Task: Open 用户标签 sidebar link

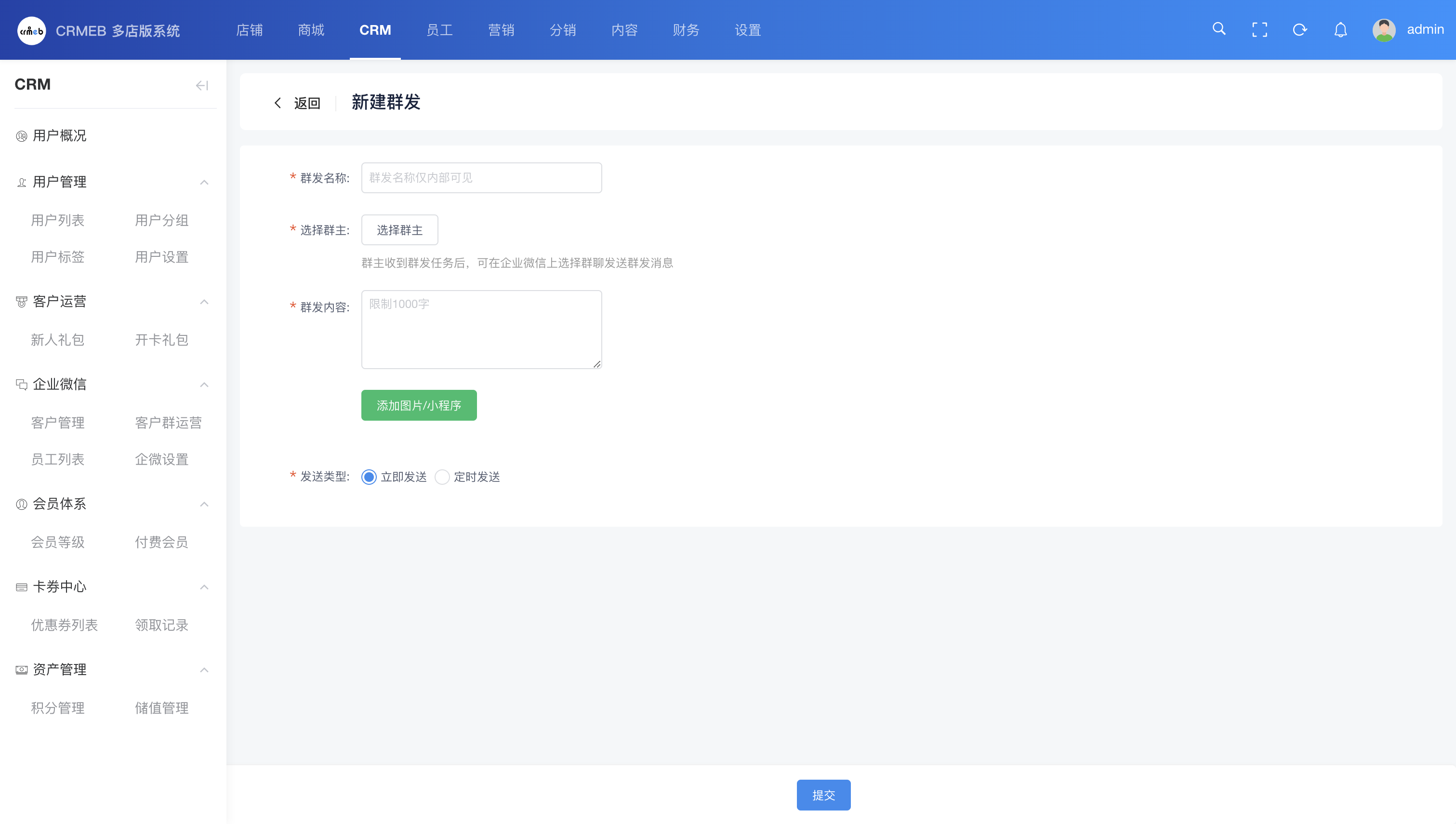Action: pos(58,257)
